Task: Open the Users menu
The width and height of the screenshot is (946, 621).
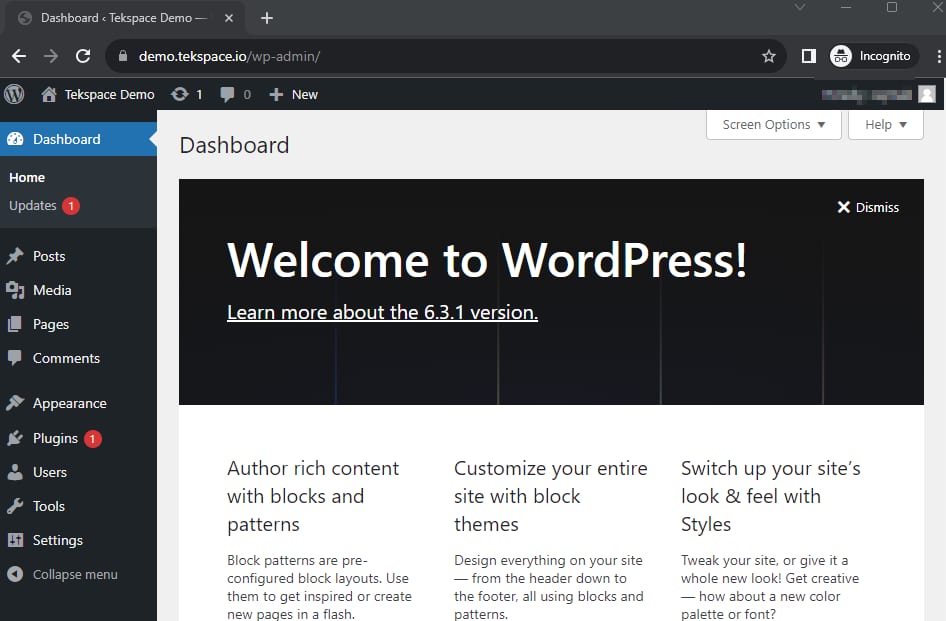Action: [x=78, y=472]
